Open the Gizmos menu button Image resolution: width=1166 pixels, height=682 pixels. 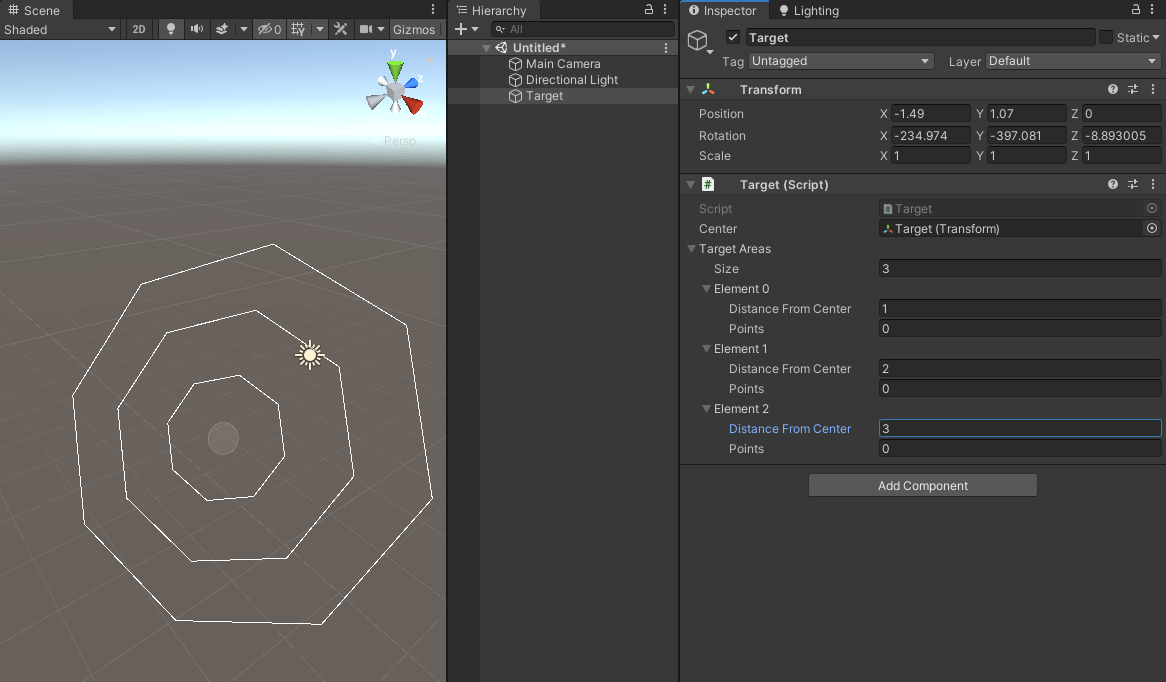pos(413,29)
